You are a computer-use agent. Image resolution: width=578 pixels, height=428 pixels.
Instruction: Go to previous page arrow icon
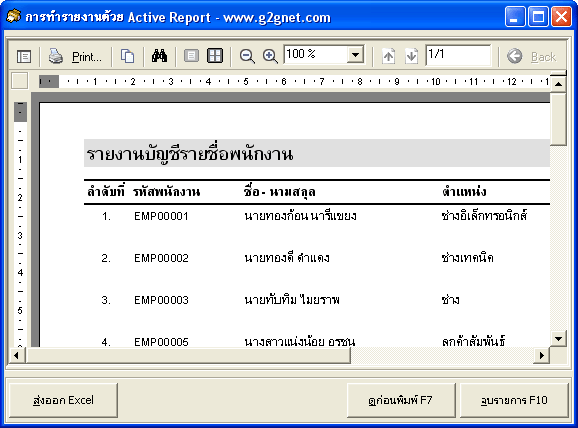(388, 56)
